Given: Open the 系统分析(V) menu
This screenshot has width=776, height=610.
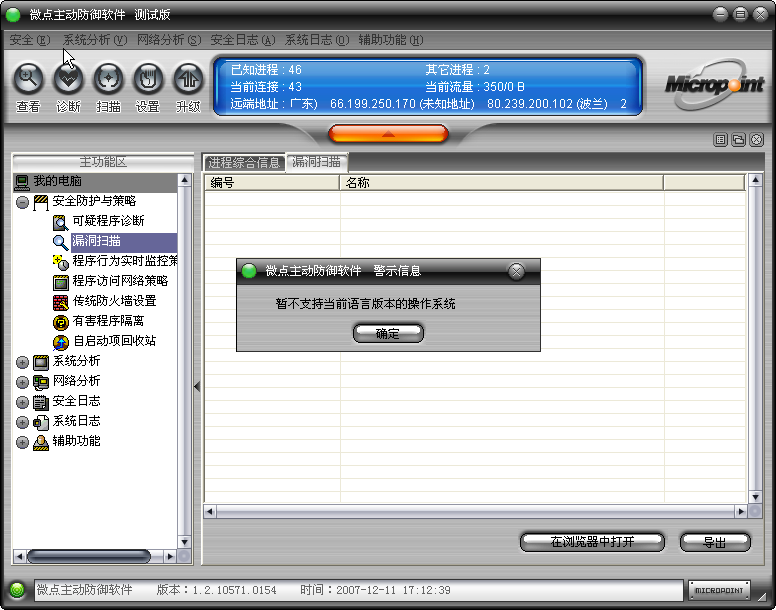Looking at the screenshot, I should [95, 40].
